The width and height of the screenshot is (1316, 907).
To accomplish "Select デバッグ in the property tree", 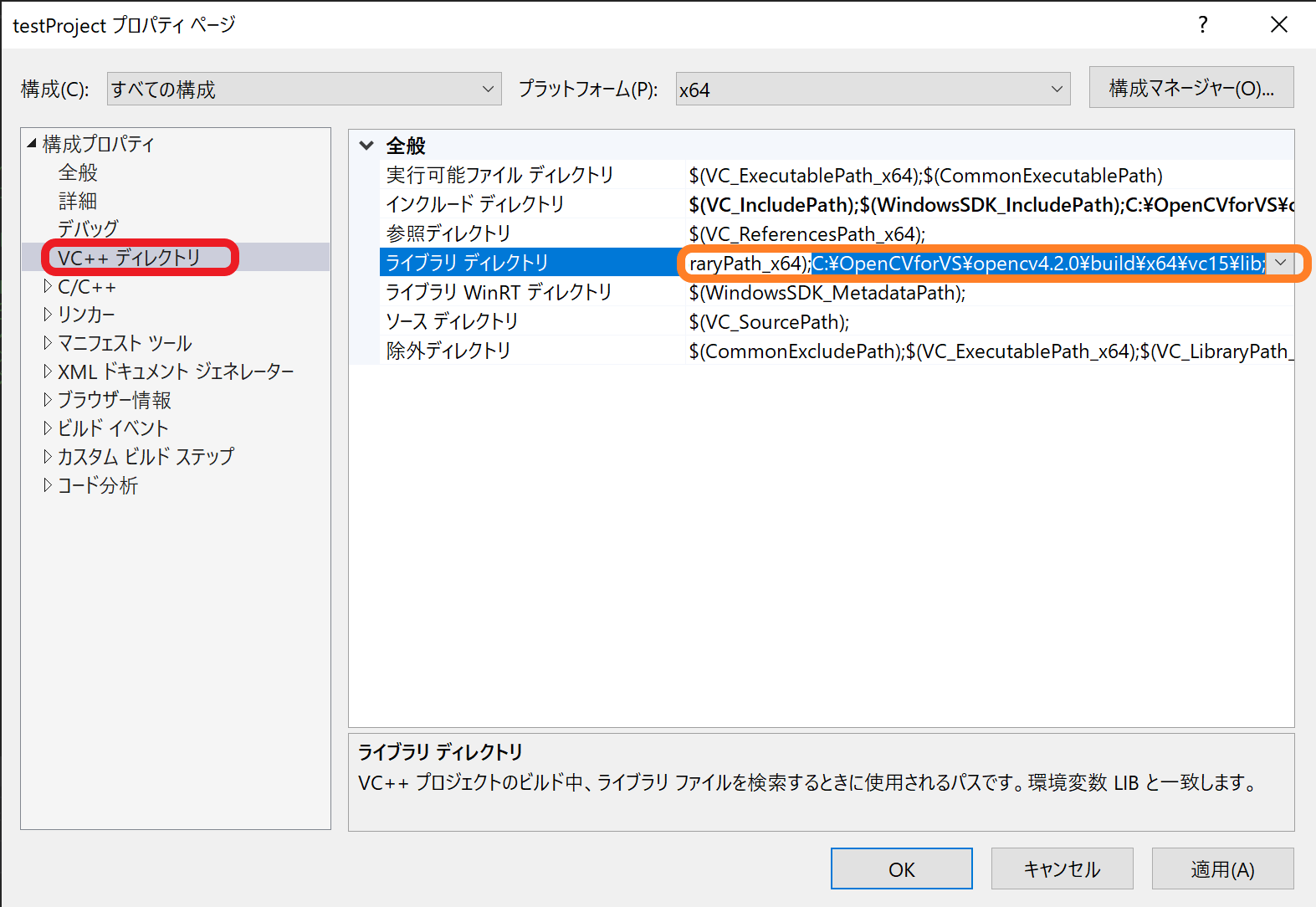I will 88,228.
